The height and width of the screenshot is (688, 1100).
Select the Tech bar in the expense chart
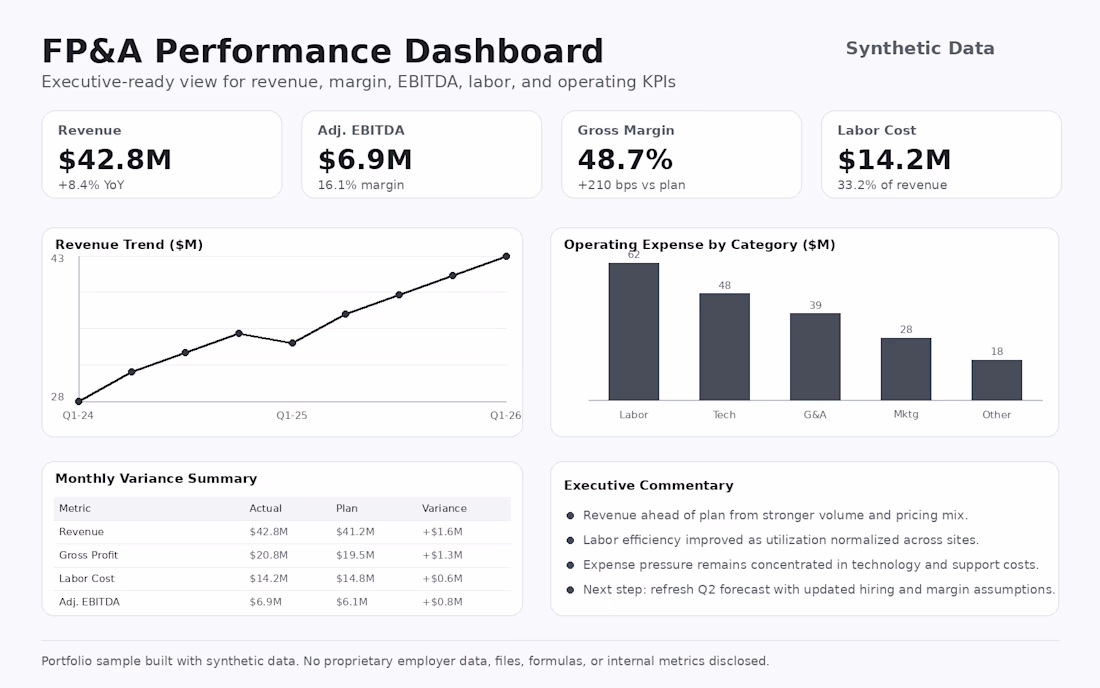725,346
